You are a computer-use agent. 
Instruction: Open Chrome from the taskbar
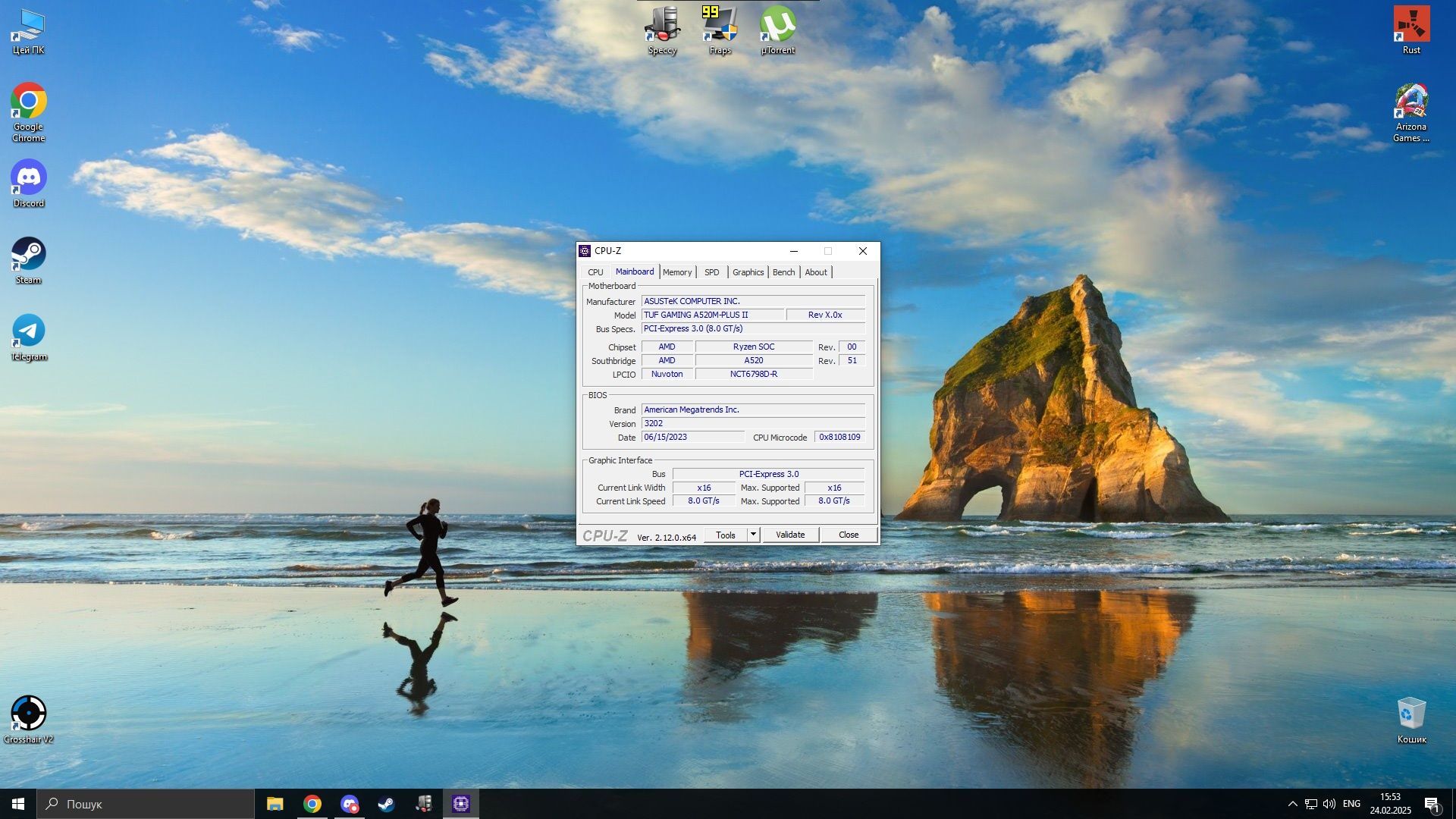click(x=312, y=804)
